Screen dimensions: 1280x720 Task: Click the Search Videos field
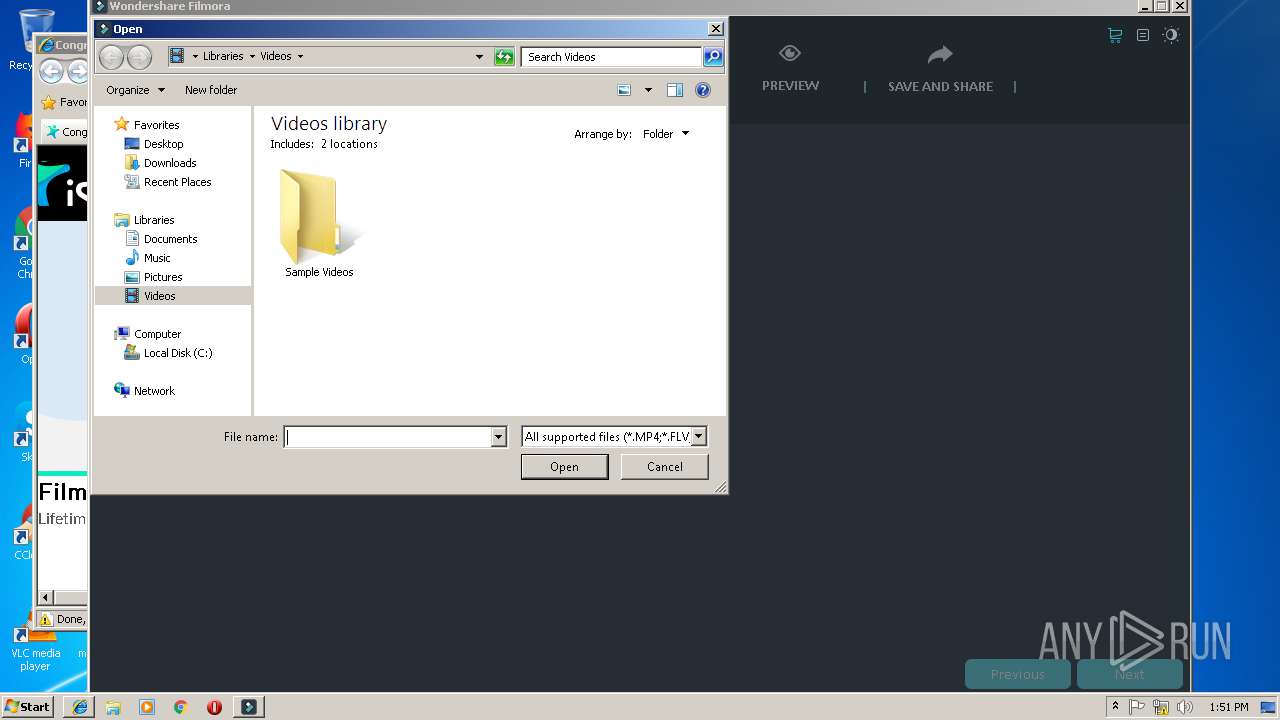tap(611, 57)
